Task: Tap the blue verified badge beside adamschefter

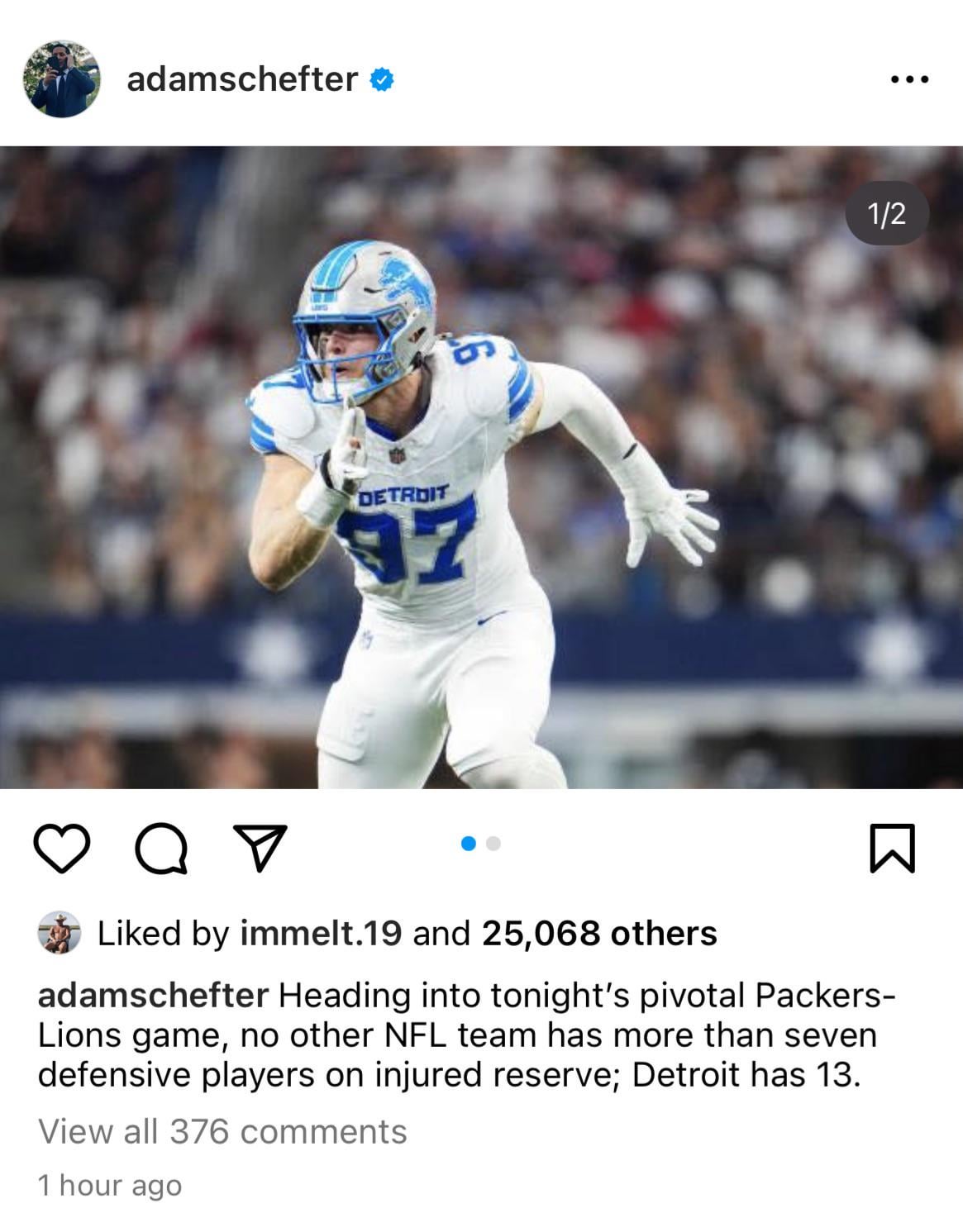Action: (381, 80)
